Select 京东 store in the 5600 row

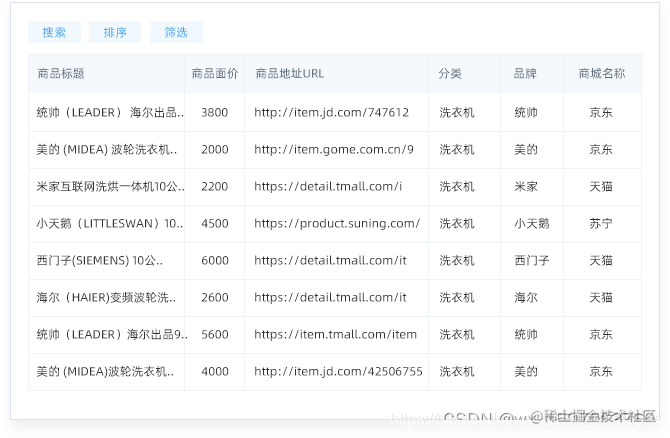(601, 334)
